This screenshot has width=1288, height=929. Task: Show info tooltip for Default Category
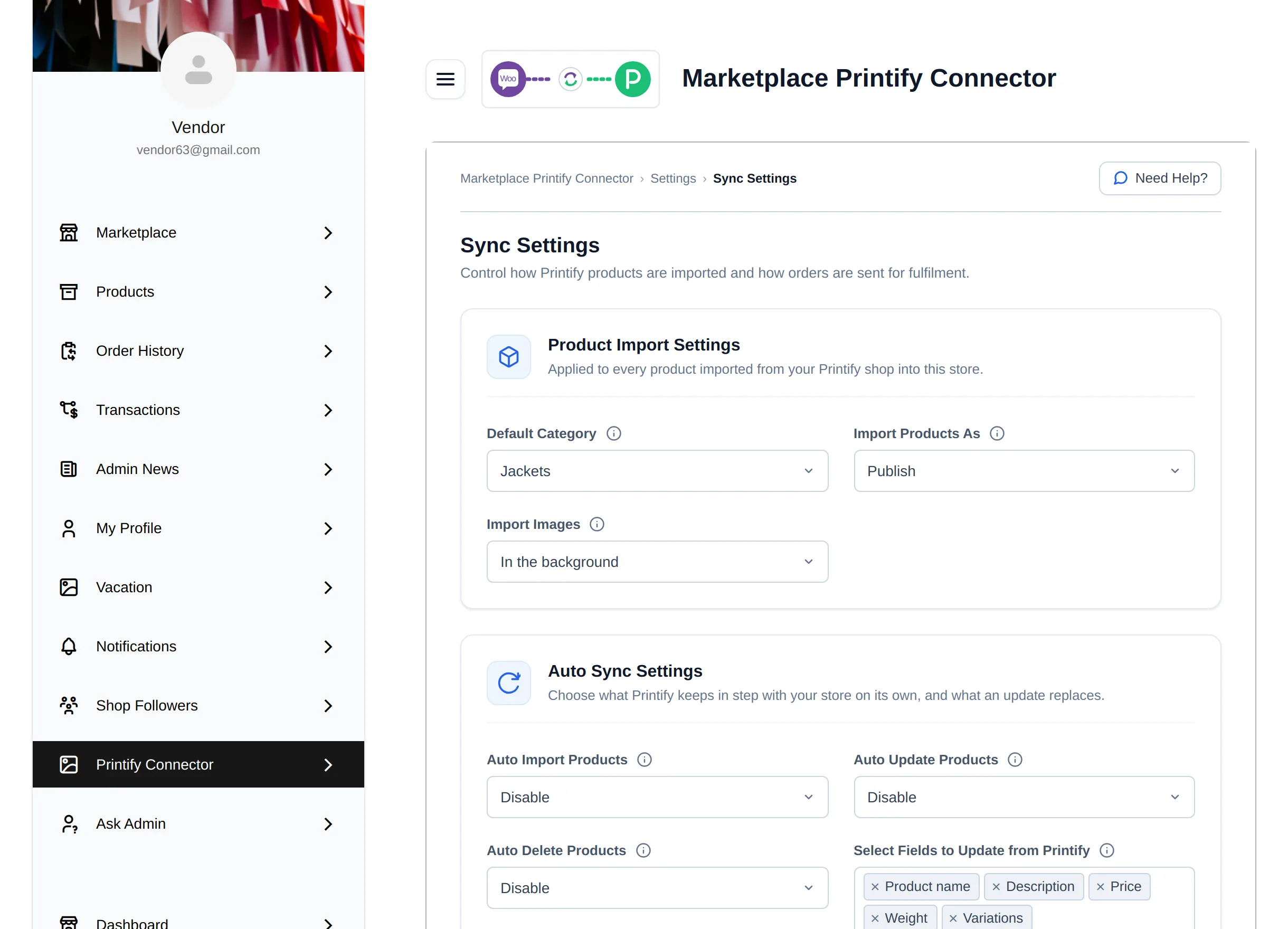614,433
